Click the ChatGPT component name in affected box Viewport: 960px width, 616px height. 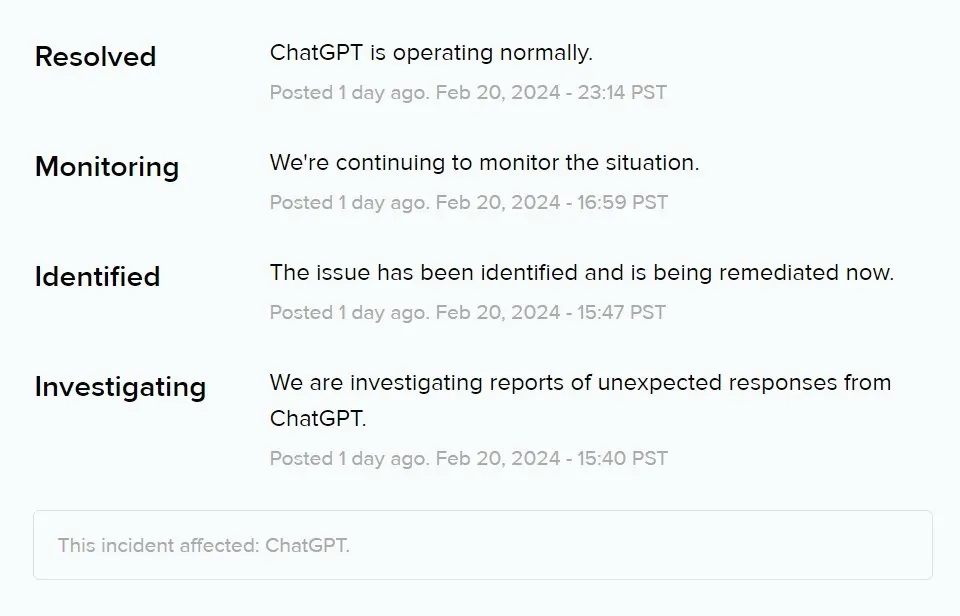[307, 545]
